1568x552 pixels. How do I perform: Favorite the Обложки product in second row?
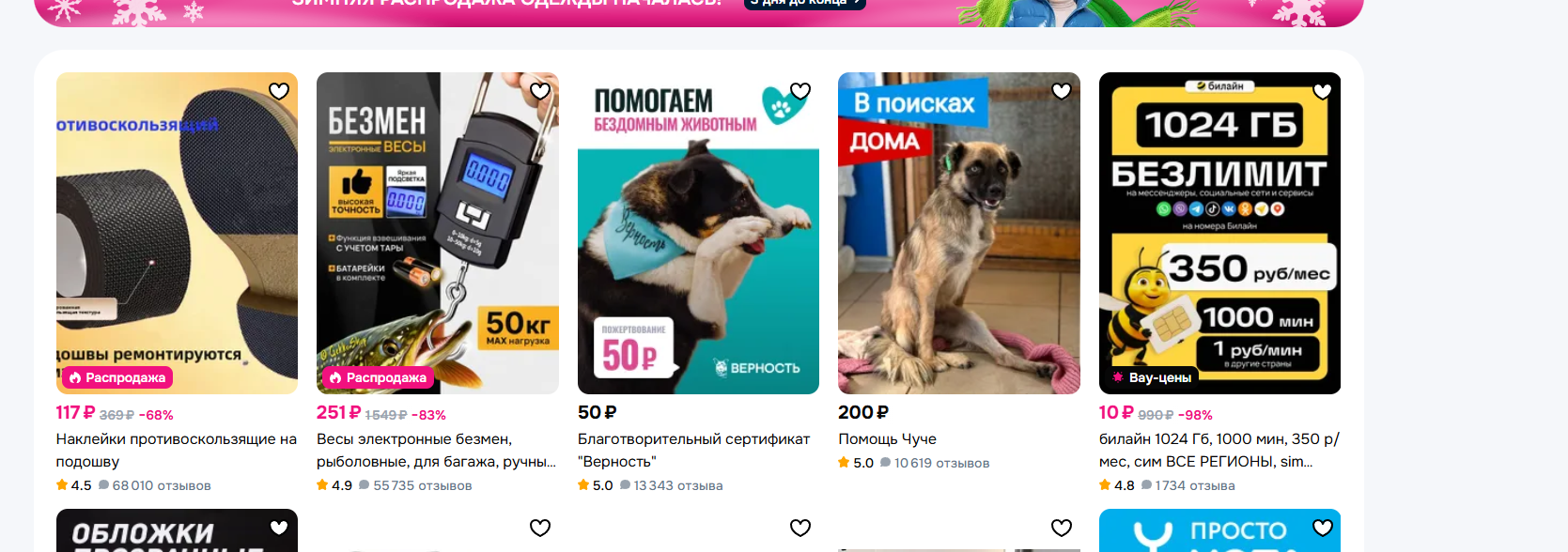click(x=279, y=528)
